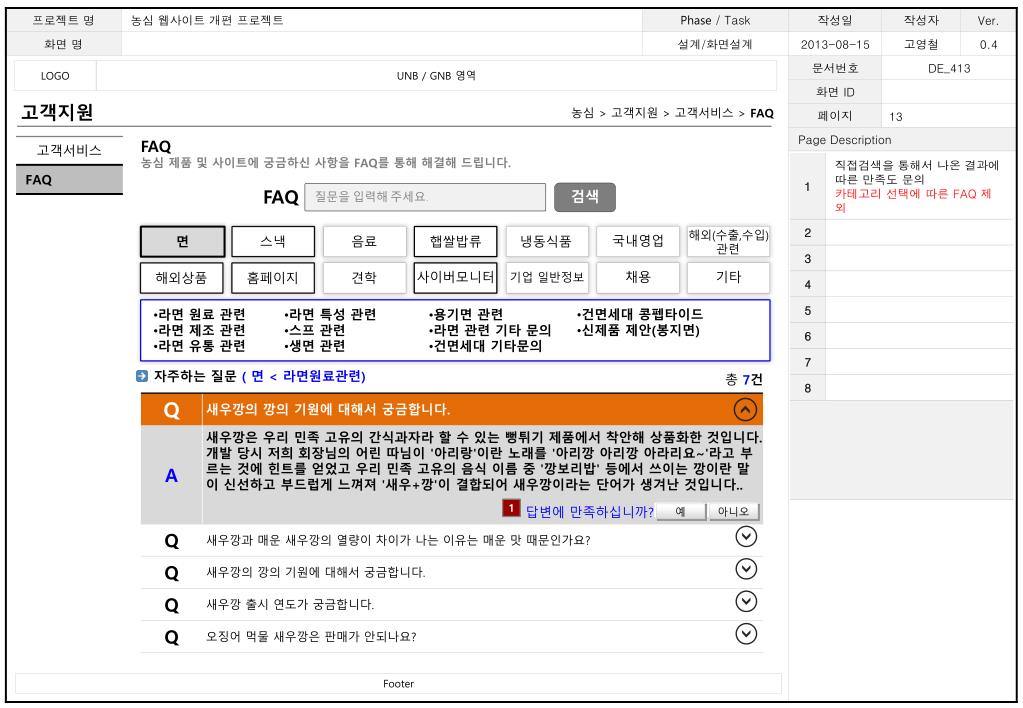The height and width of the screenshot is (708, 1023).
Task: Open 라면 제조 관련 subcategory
Action: (x=200, y=330)
